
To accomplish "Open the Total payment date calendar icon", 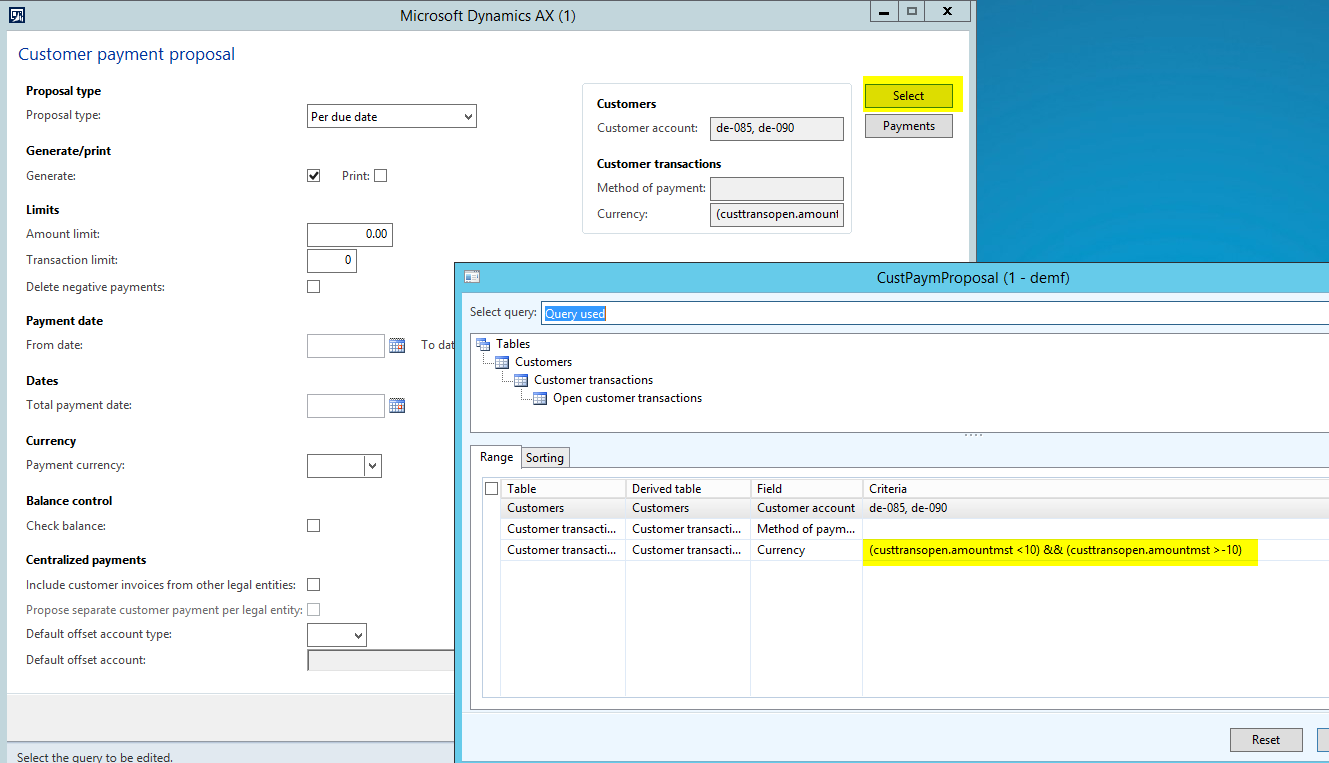I will [x=397, y=406].
